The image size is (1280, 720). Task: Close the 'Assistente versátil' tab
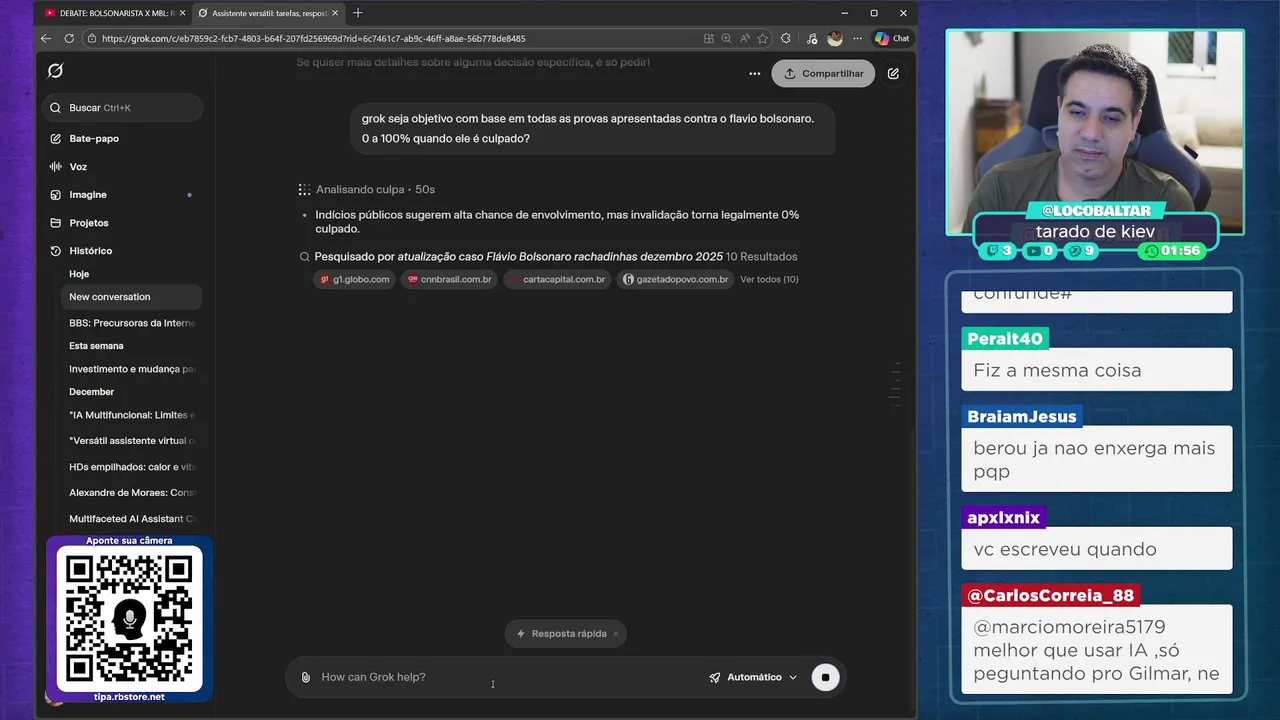(x=335, y=13)
